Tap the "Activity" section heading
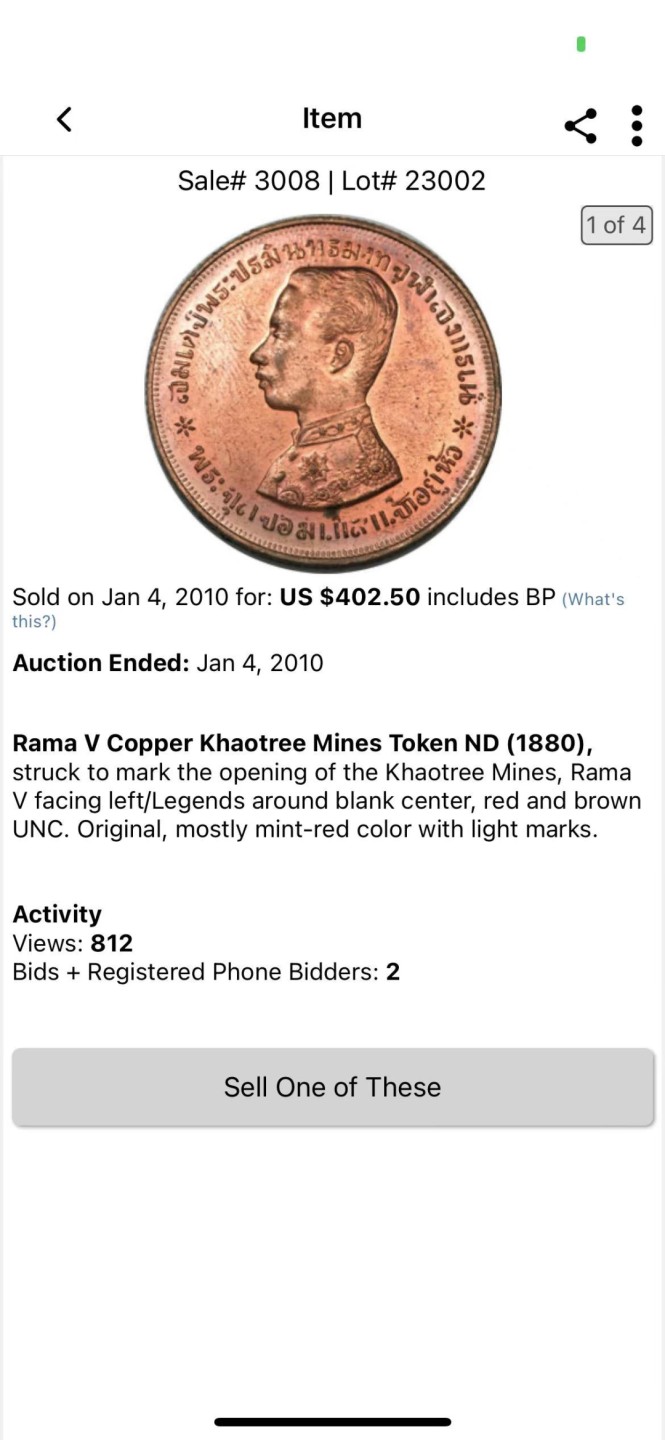Viewport: 665px width, 1440px height. (x=57, y=914)
